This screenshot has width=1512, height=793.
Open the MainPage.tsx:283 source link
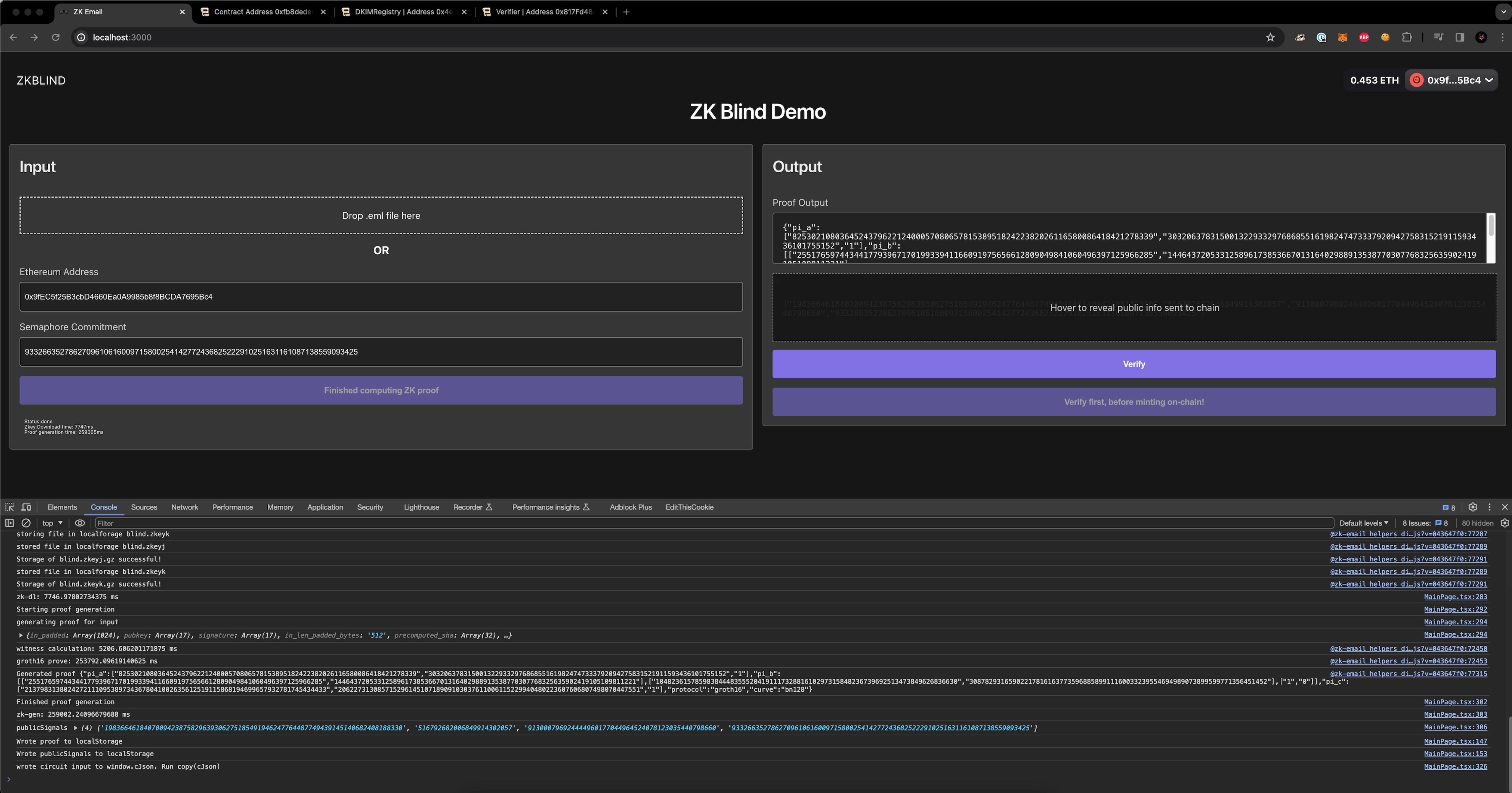click(1455, 597)
